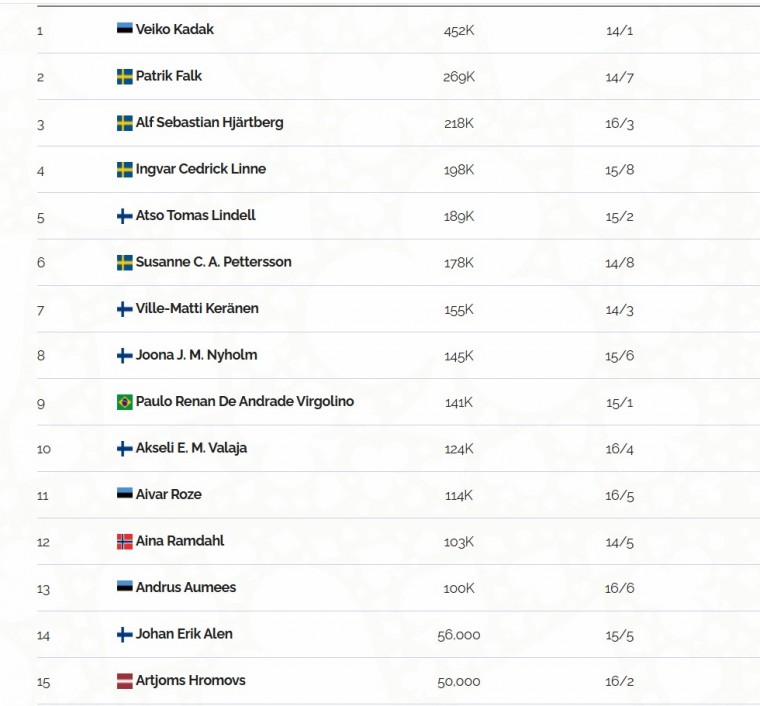Viewport: 760px width, 706px height.
Task: Click the Finnish flag beside Atso Tomas Lindell
Action: (x=124, y=216)
